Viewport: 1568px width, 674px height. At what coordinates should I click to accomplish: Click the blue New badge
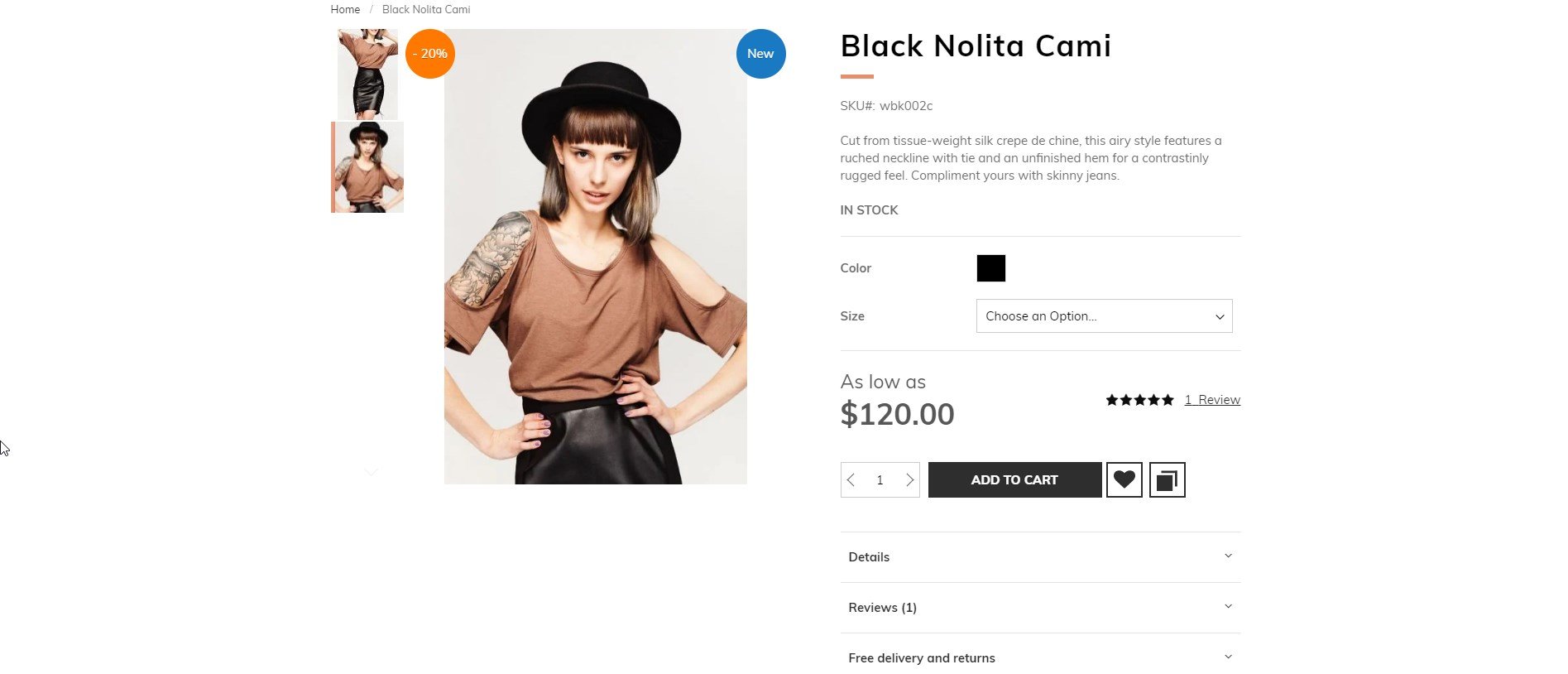760,54
